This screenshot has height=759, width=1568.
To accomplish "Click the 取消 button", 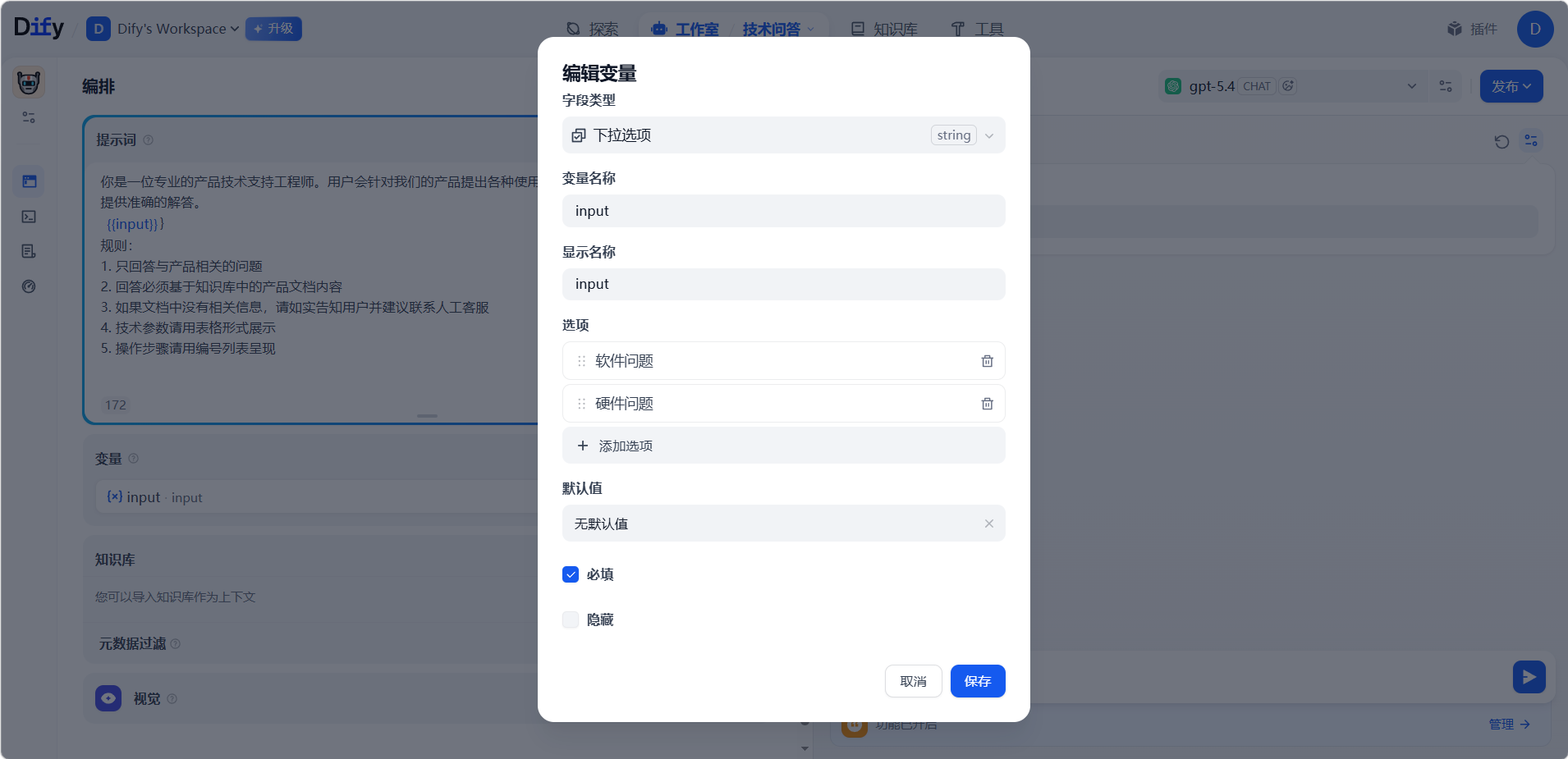I will [913, 681].
